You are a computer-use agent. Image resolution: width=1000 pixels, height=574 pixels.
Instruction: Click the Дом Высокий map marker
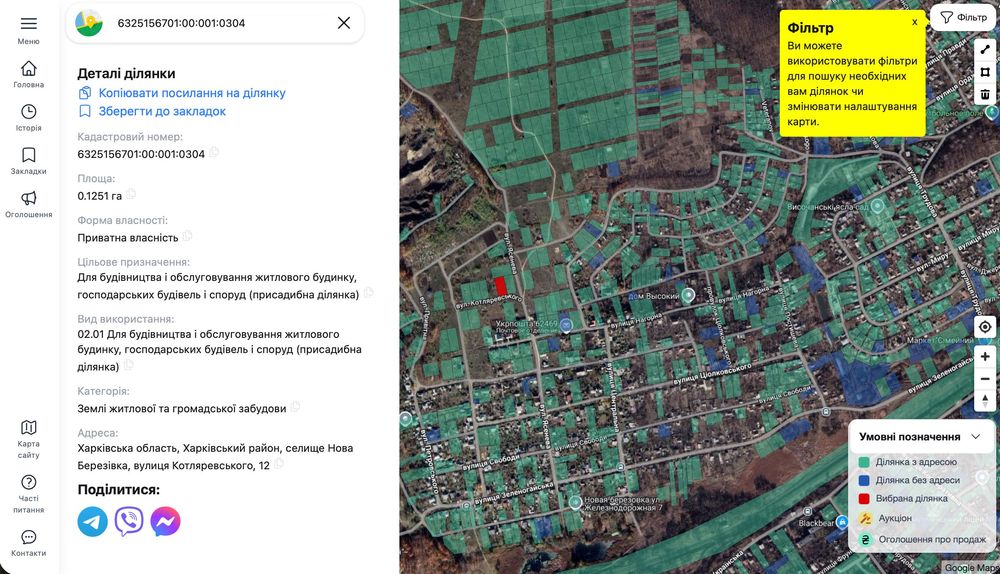tap(688, 295)
